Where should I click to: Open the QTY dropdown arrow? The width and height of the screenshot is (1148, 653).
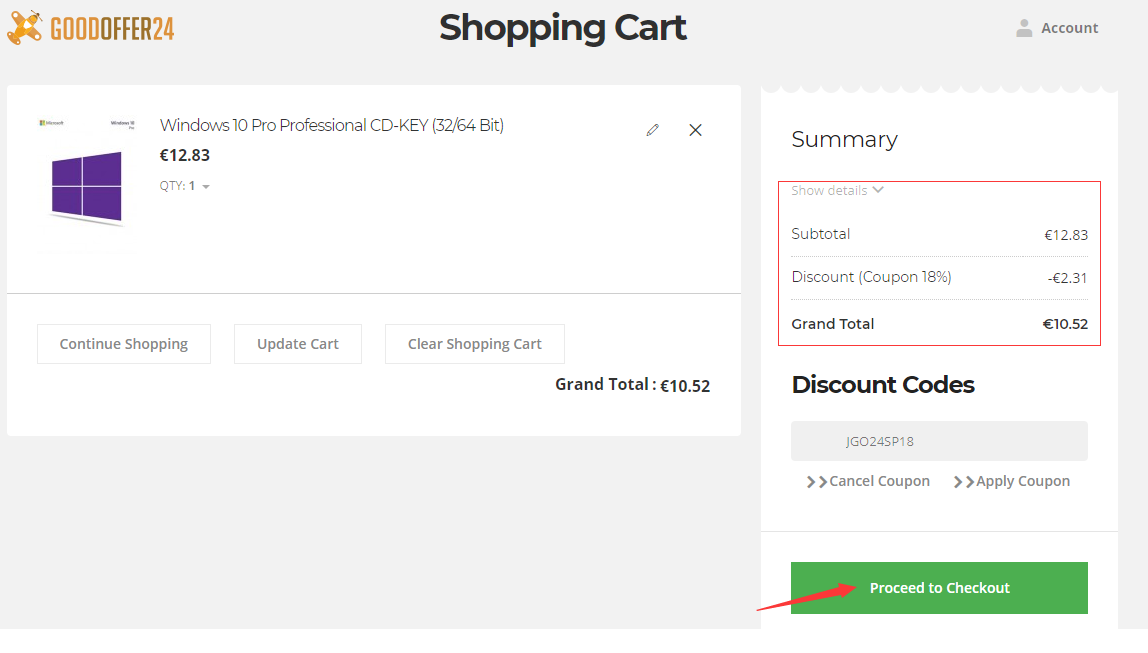pos(206,187)
